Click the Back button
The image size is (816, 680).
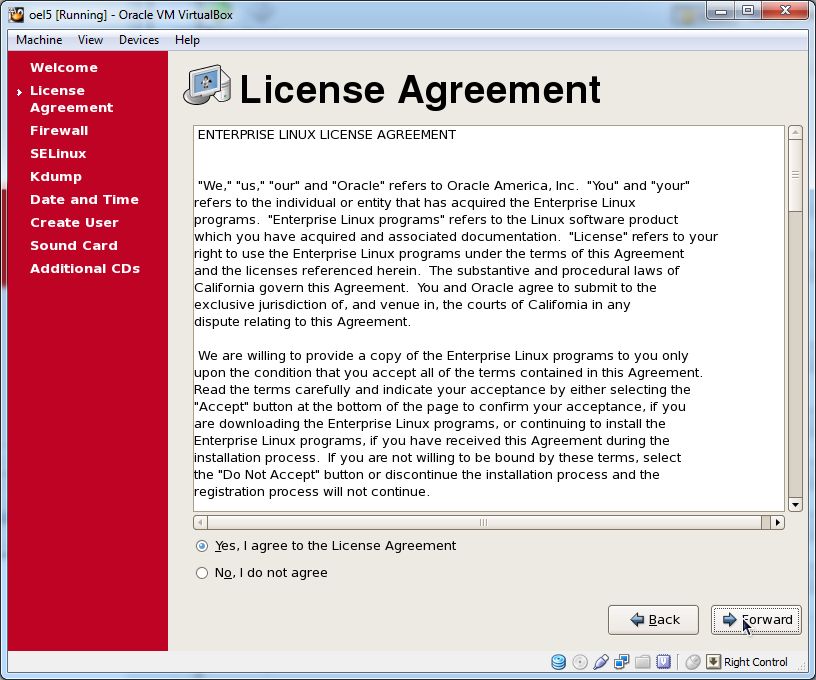click(653, 620)
